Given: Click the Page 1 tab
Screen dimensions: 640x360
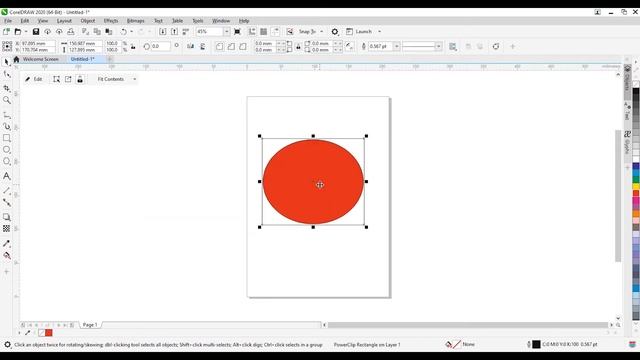Looking at the screenshot, I should tap(90, 325).
